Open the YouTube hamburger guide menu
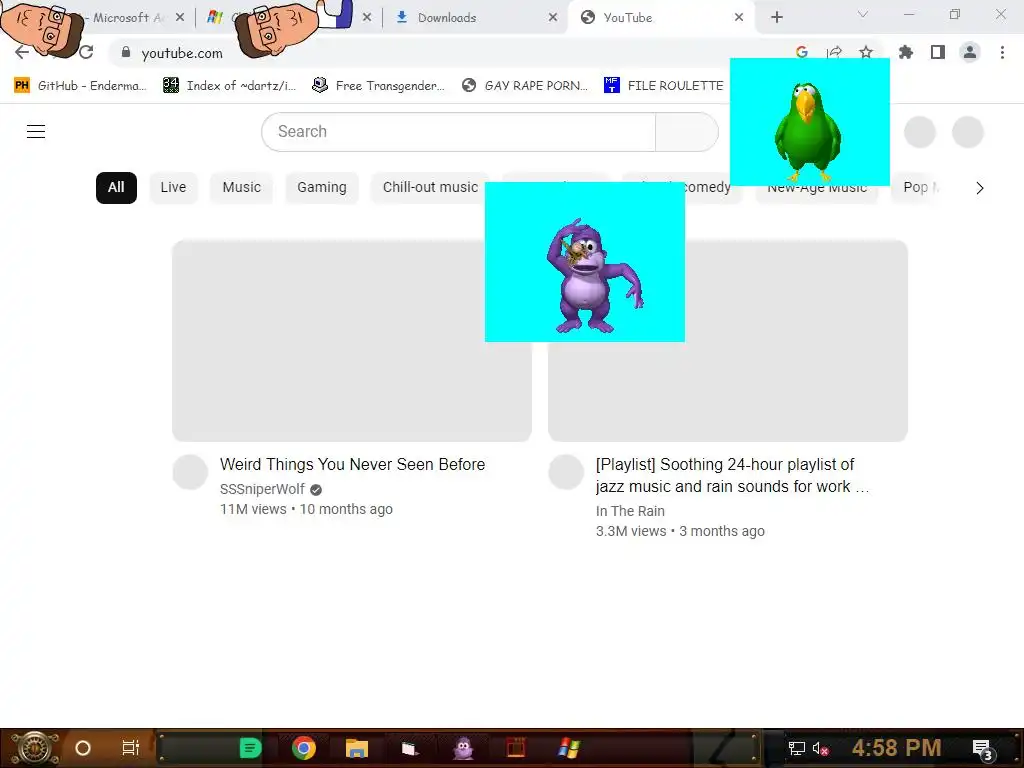 tap(36, 131)
